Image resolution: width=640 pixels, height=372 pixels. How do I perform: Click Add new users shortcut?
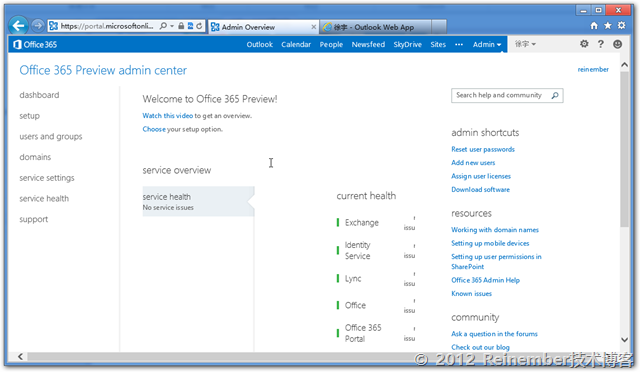click(473, 163)
